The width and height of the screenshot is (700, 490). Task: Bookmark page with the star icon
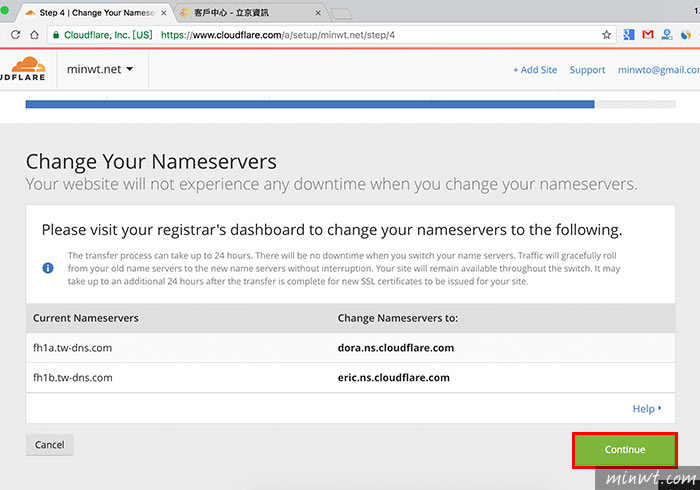pyautogui.click(x=606, y=35)
